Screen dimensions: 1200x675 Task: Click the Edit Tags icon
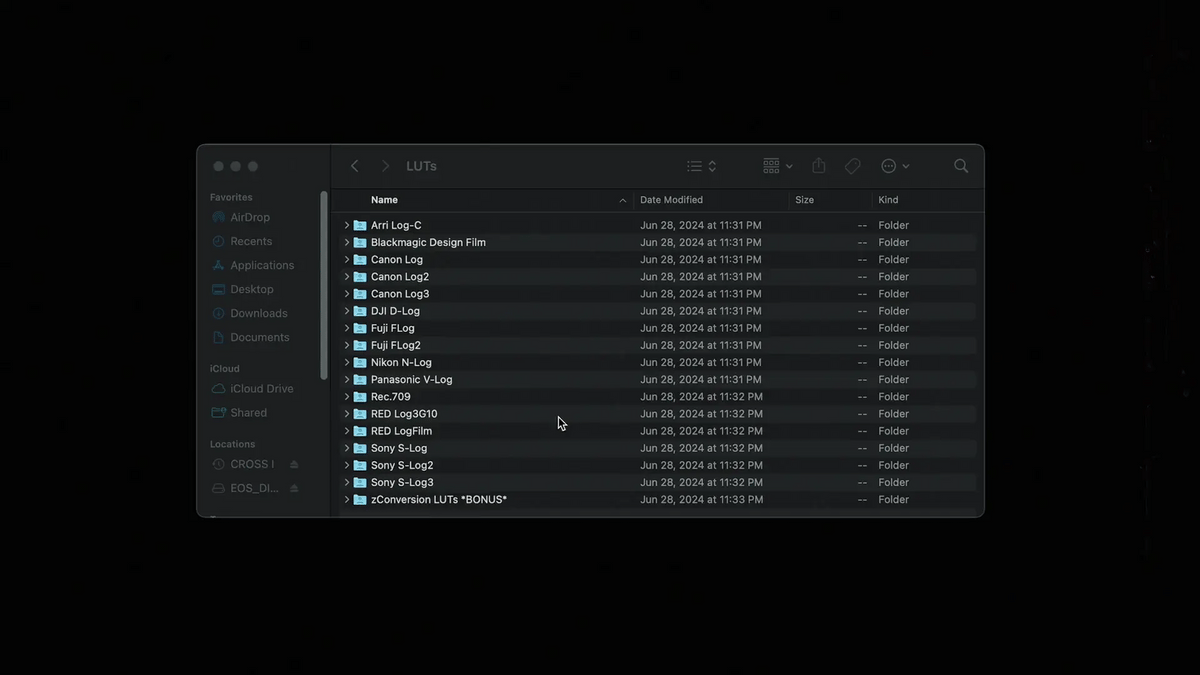pos(853,166)
